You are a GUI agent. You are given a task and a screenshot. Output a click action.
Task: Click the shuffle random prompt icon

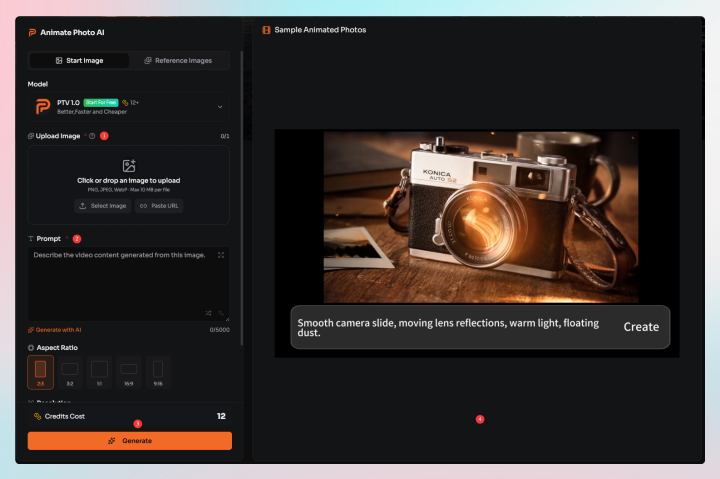[208, 313]
